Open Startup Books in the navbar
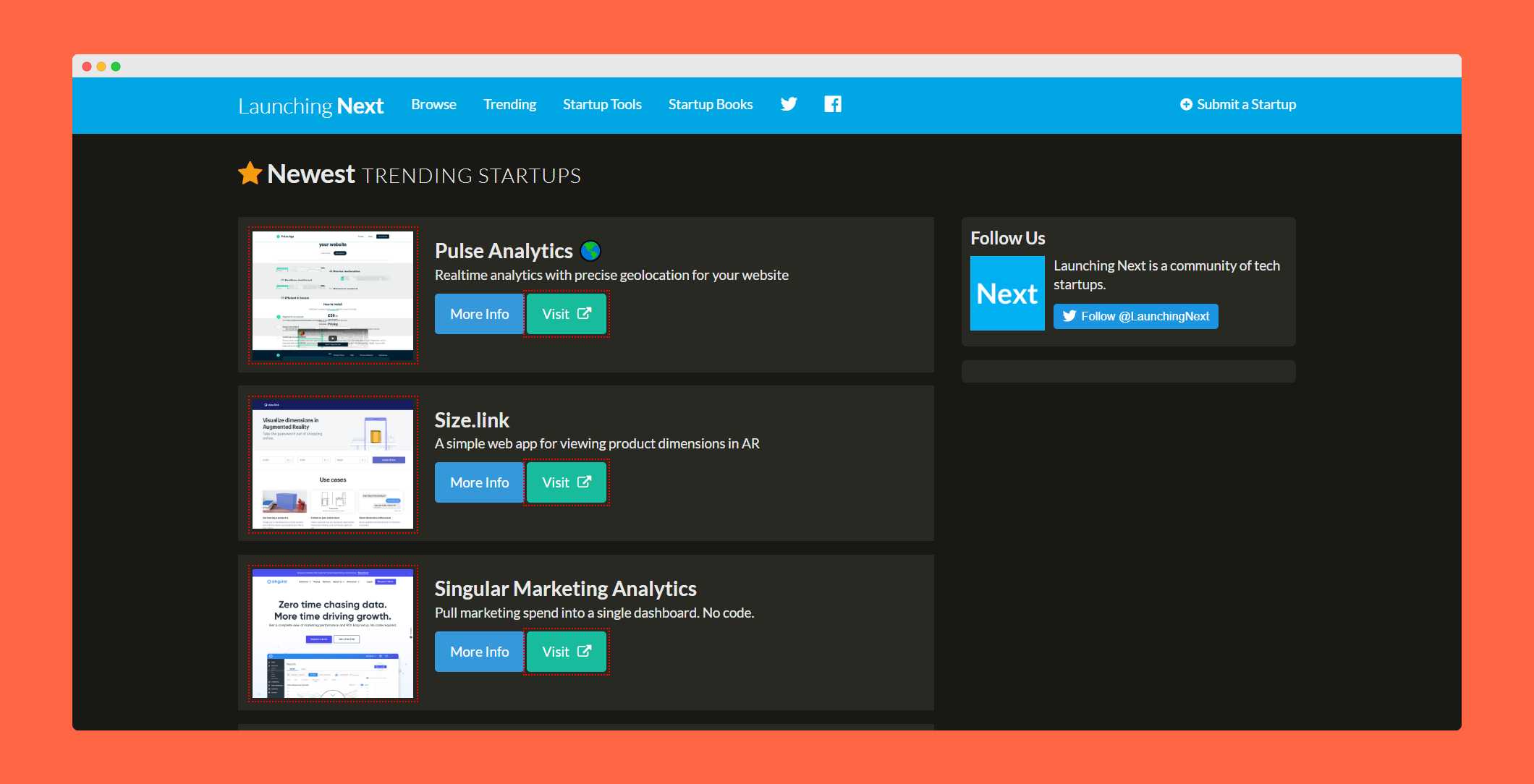Image resolution: width=1534 pixels, height=784 pixels. pyautogui.click(x=711, y=104)
